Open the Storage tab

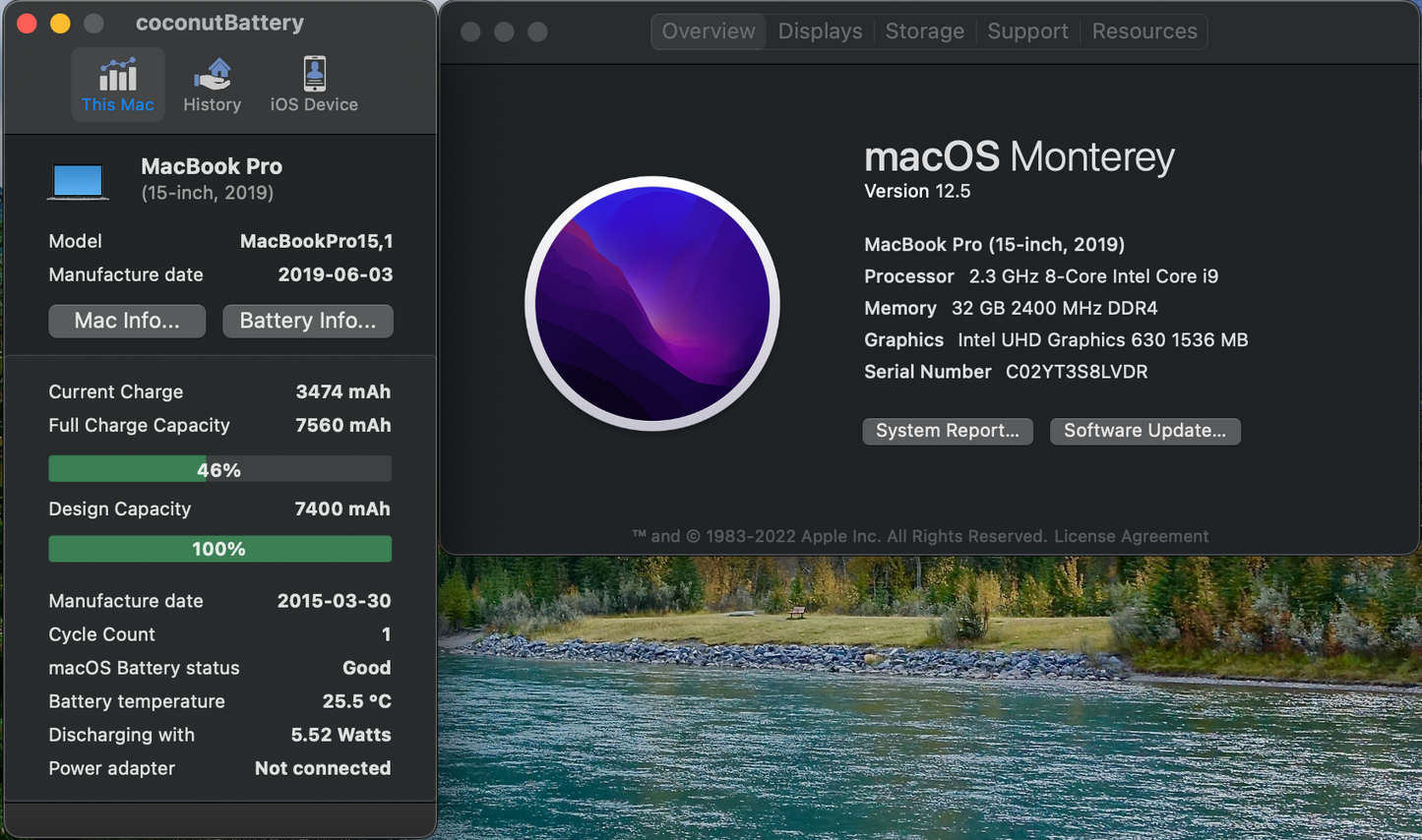(923, 30)
